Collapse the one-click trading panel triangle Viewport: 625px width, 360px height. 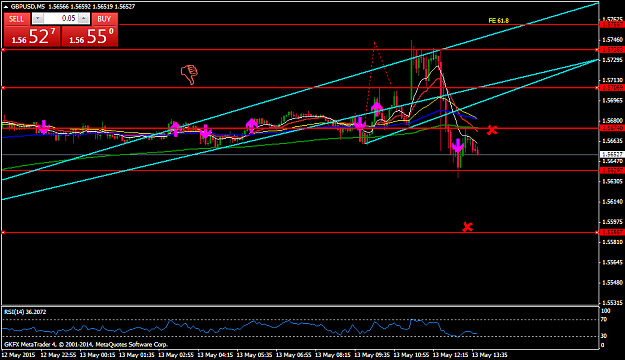(6, 6)
